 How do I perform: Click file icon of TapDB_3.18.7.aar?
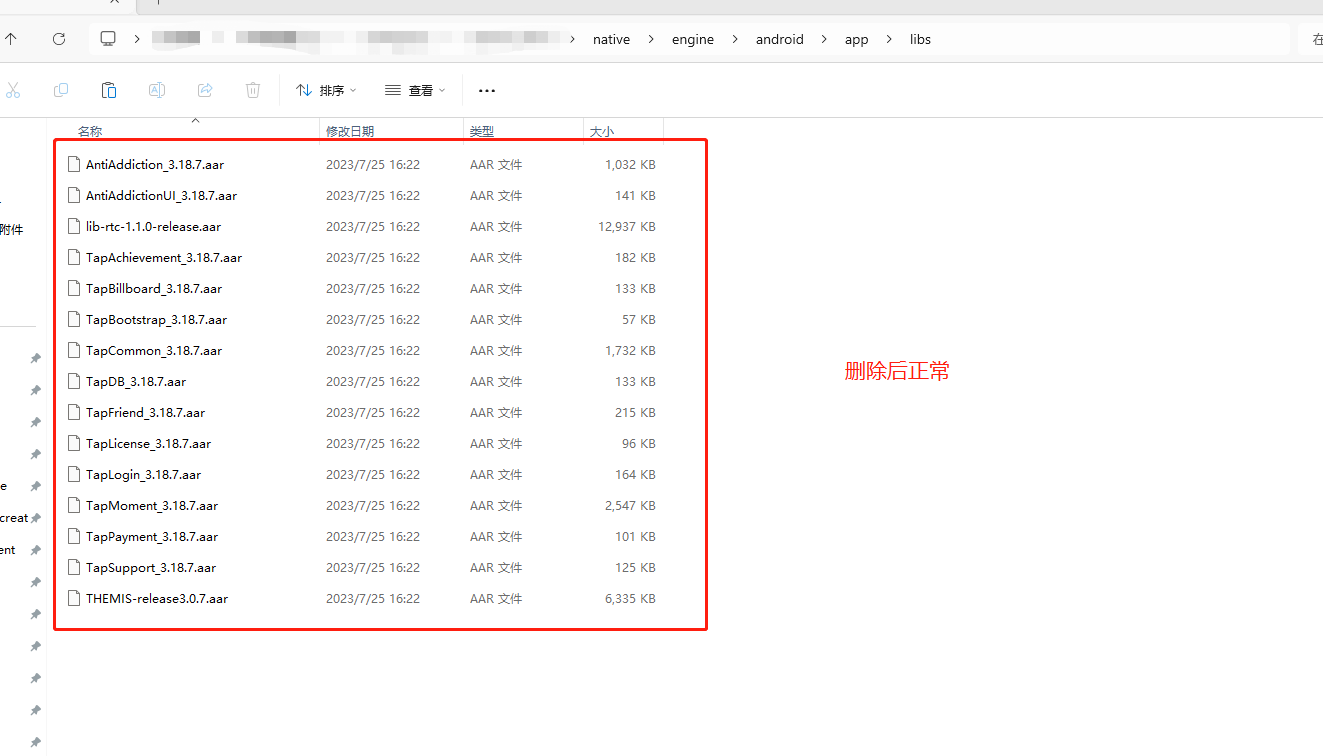pyautogui.click(x=73, y=381)
